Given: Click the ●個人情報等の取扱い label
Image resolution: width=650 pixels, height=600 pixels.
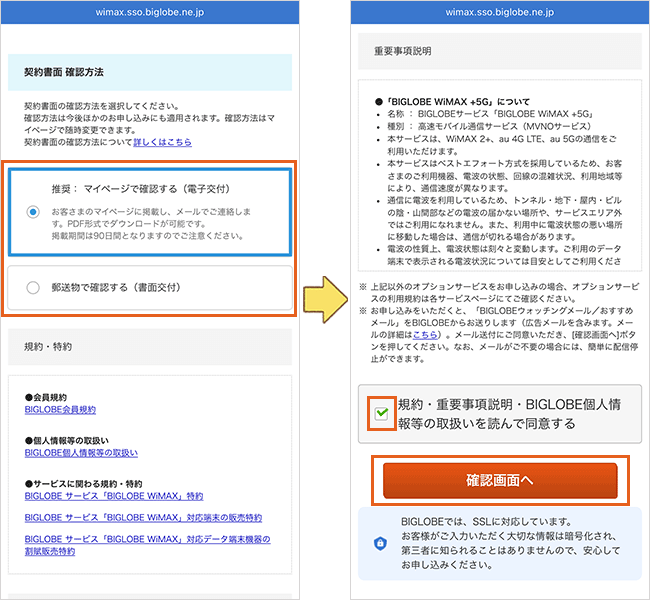Looking at the screenshot, I should click(x=67, y=440).
